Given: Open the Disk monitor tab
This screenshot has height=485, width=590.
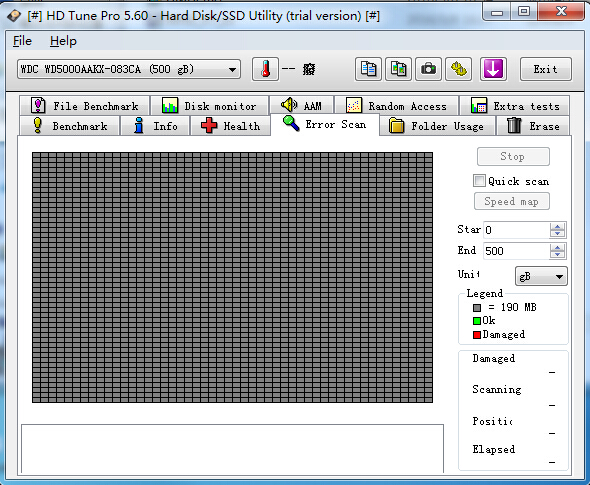Looking at the screenshot, I should (x=210, y=106).
